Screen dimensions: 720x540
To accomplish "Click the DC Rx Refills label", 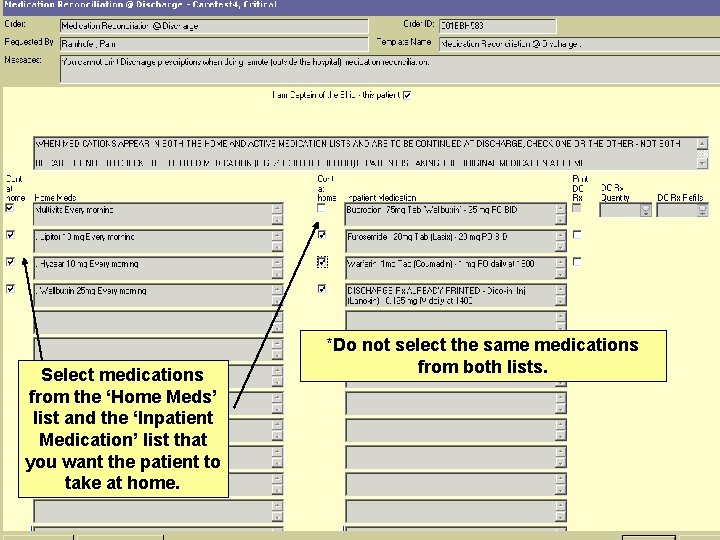I will click(x=680, y=197).
